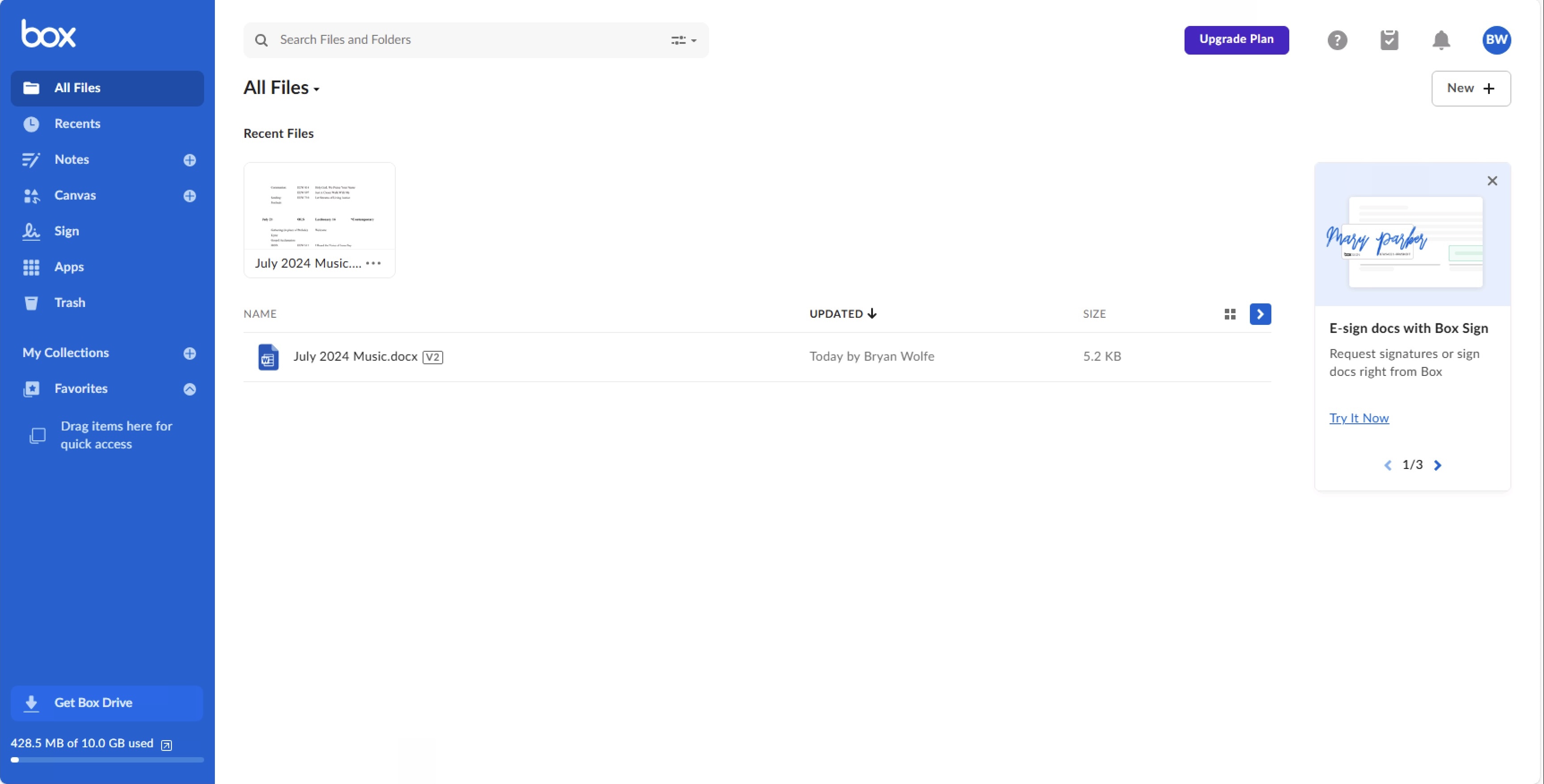
Task: Open Recents in the sidebar
Action: (107, 124)
